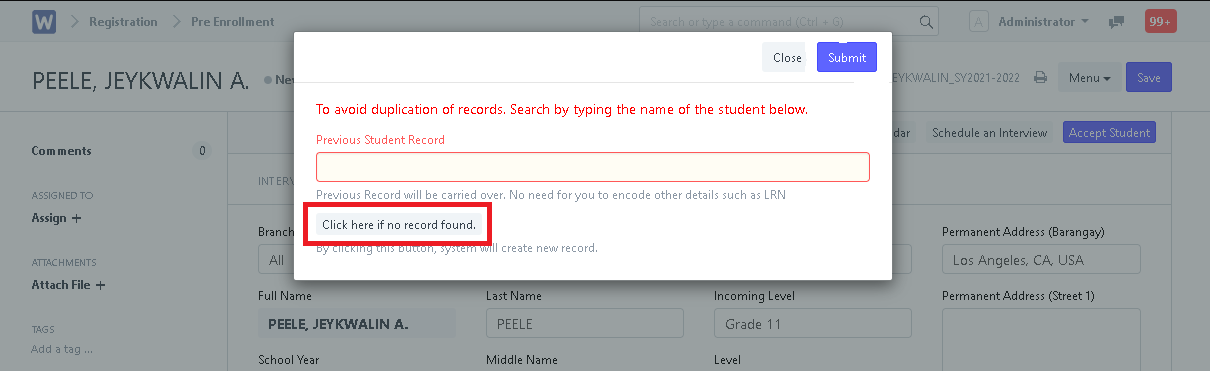Expand the Administrator user dropdown
The image size is (1210, 371).
pos(1044,21)
